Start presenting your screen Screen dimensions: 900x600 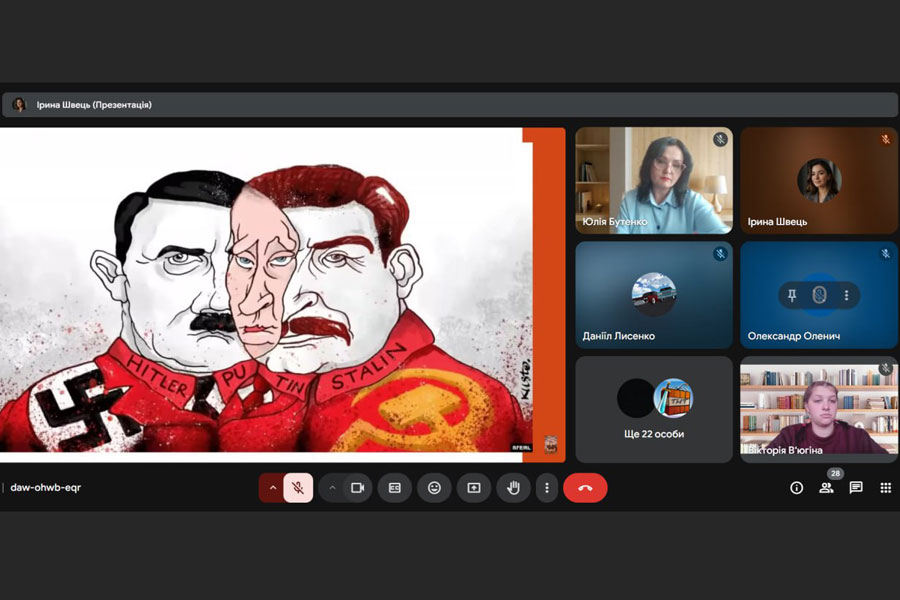point(474,488)
